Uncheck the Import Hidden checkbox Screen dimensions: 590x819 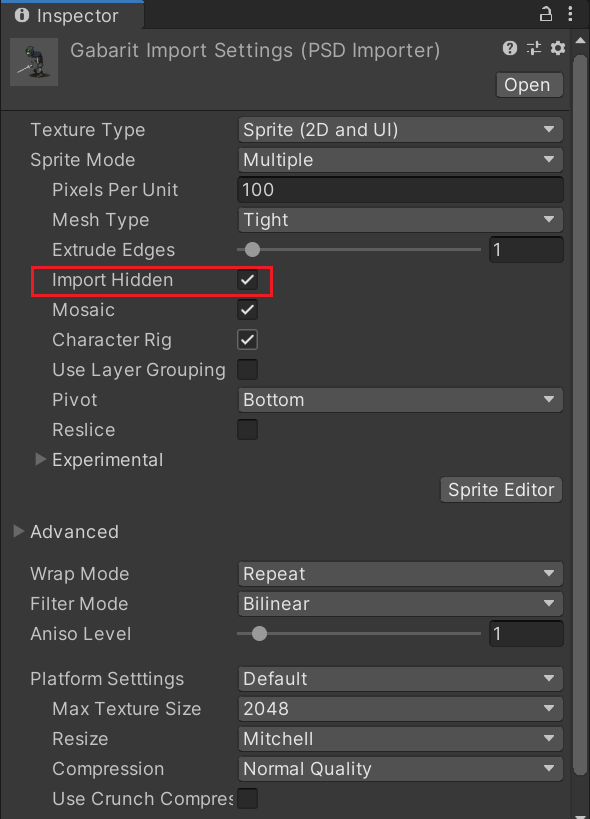tap(247, 279)
